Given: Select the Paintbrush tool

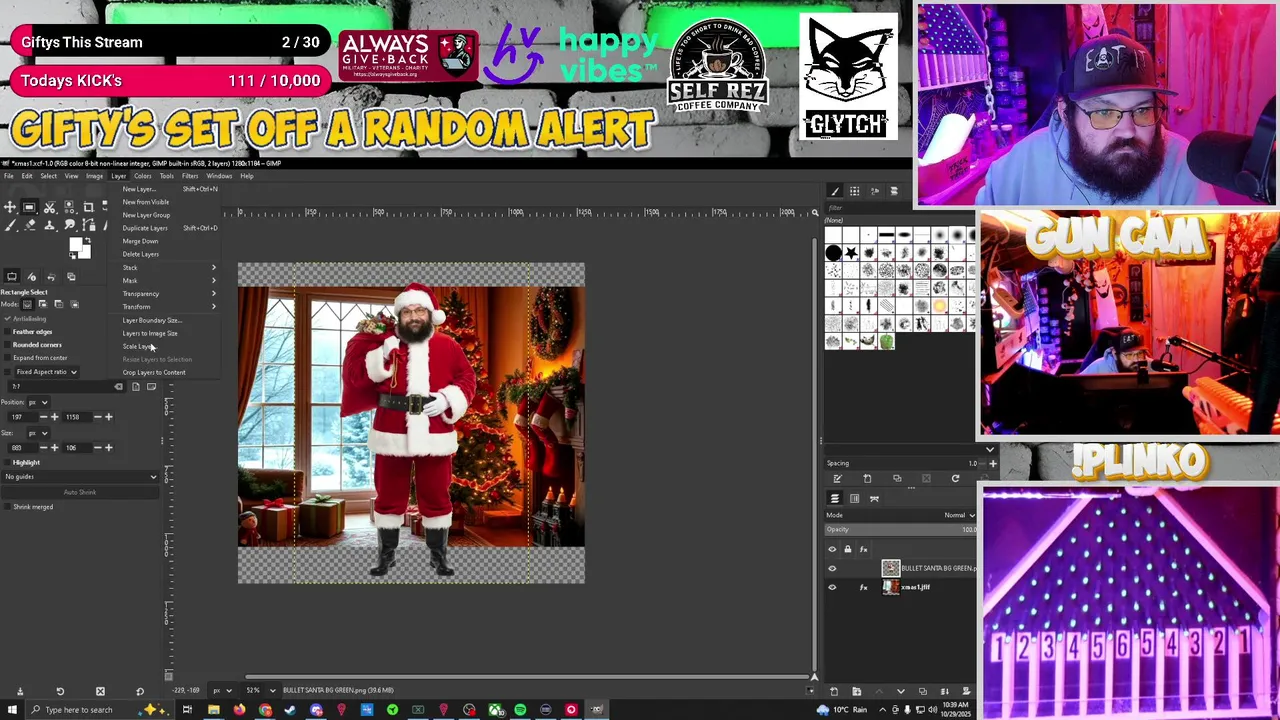Looking at the screenshot, I should click(x=9, y=226).
